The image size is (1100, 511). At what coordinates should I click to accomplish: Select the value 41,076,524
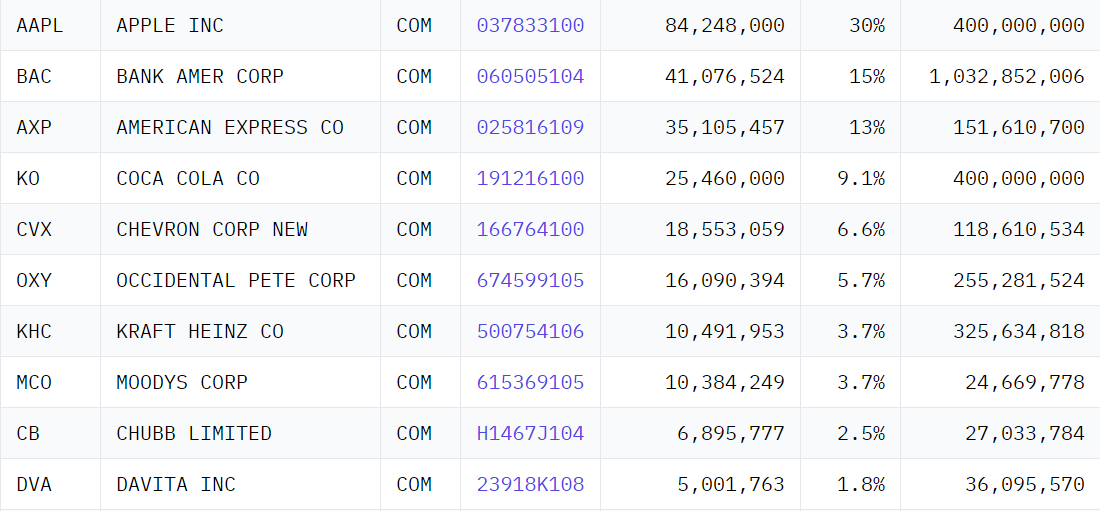coord(725,76)
